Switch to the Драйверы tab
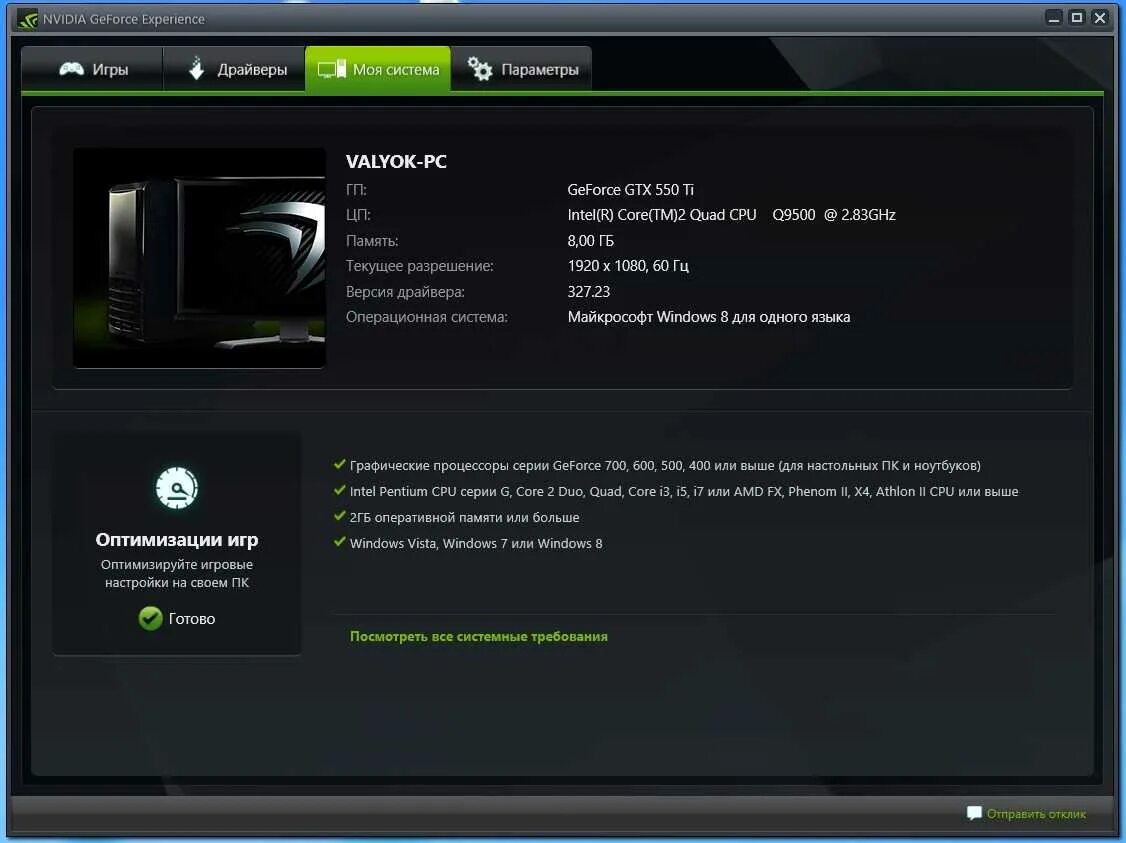 pos(234,69)
